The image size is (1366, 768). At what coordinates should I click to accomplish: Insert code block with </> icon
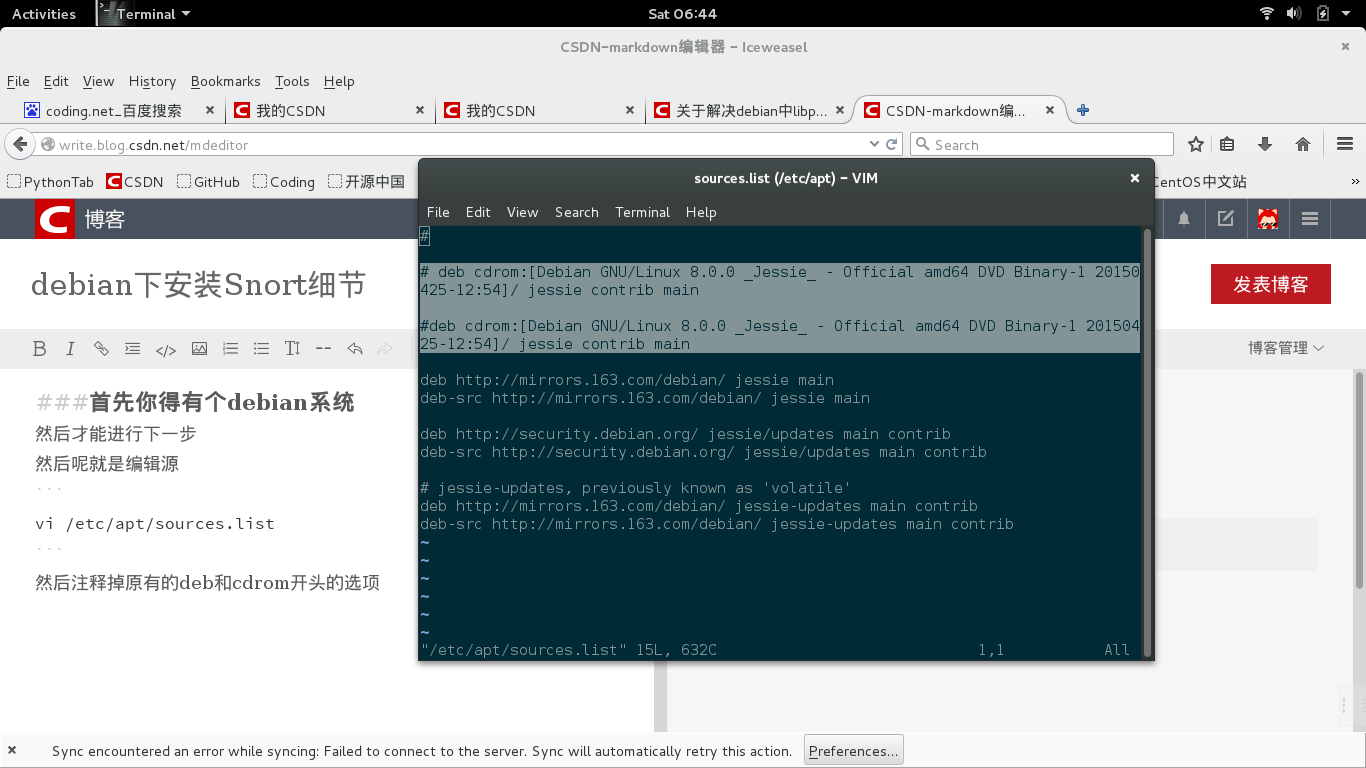point(166,349)
